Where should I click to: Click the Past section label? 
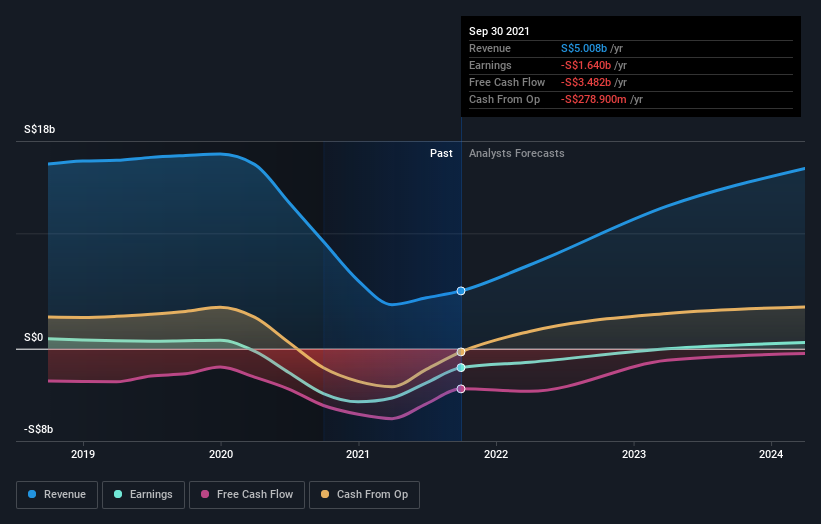click(441, 153)
